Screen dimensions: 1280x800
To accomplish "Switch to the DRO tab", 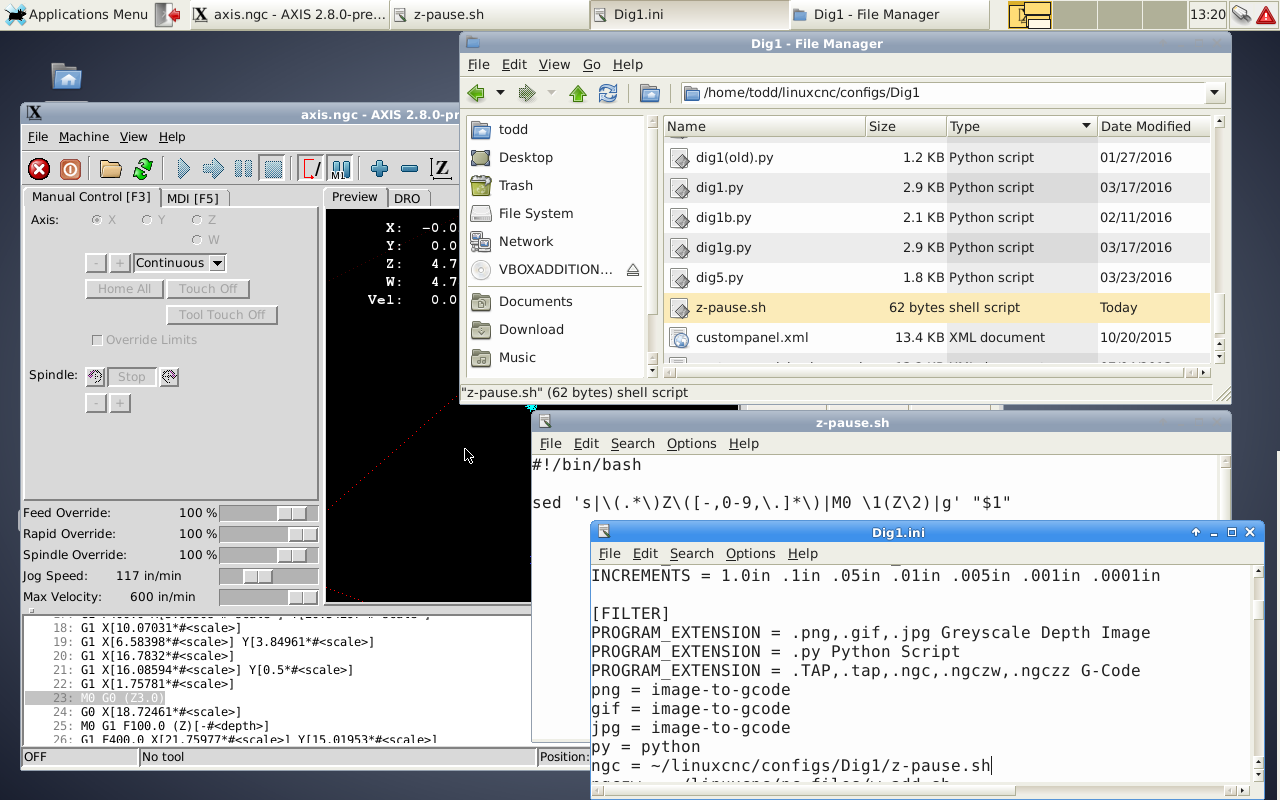I will coord(407,198).
